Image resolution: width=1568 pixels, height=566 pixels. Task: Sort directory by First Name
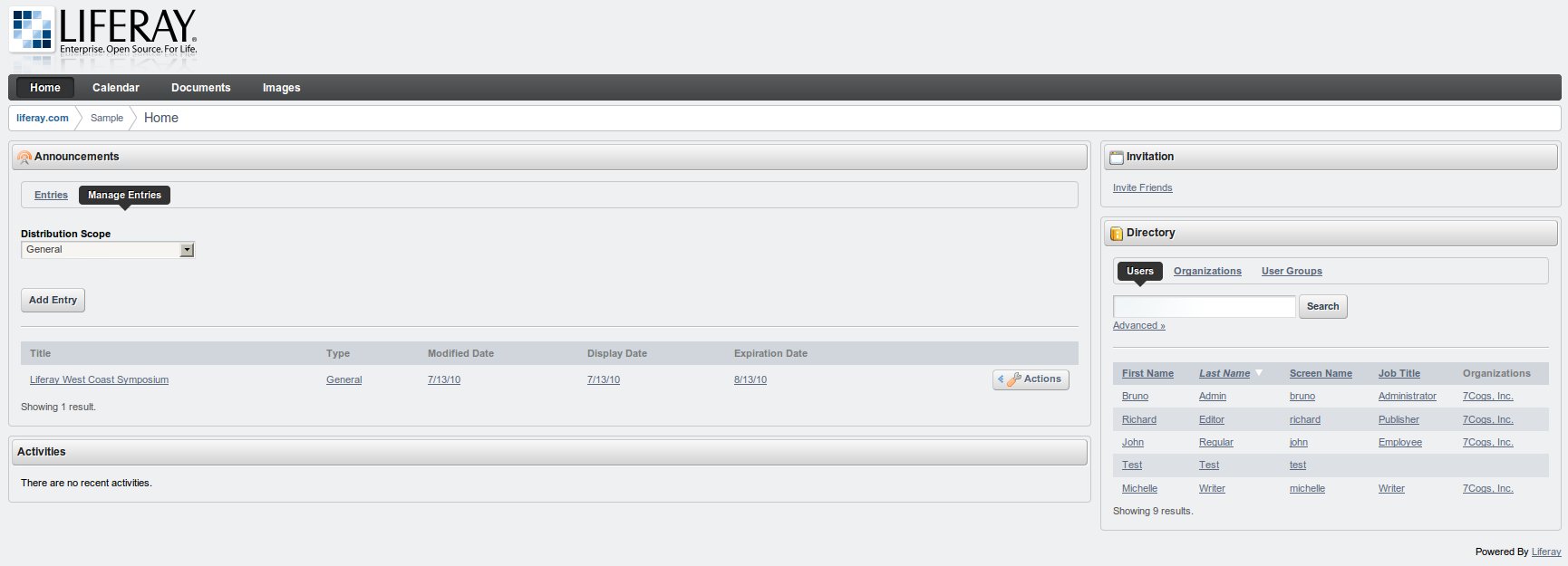coord(1147,373)
